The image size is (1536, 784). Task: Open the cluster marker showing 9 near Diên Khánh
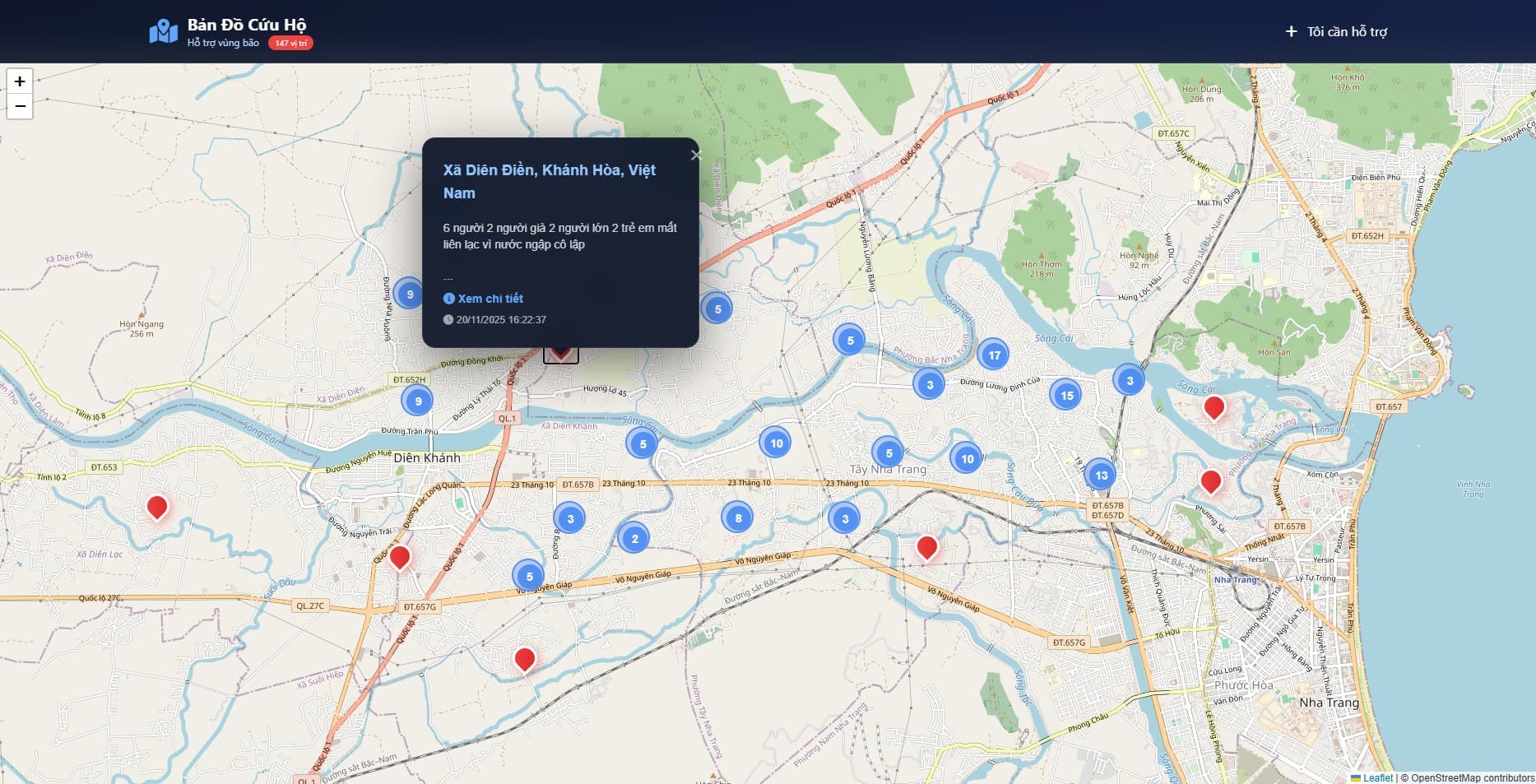(x=418, y=399)
